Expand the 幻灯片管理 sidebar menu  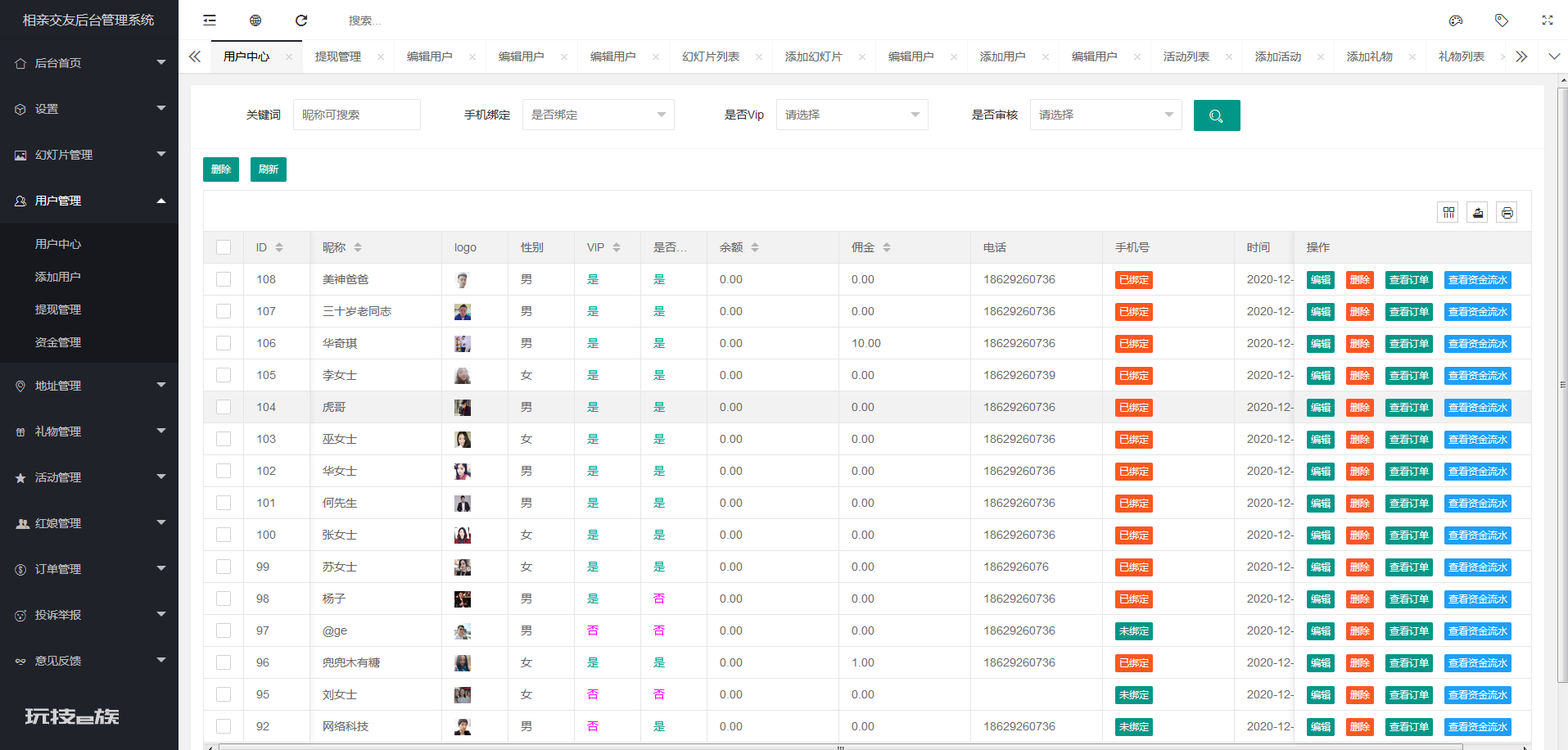click(89, 155)
